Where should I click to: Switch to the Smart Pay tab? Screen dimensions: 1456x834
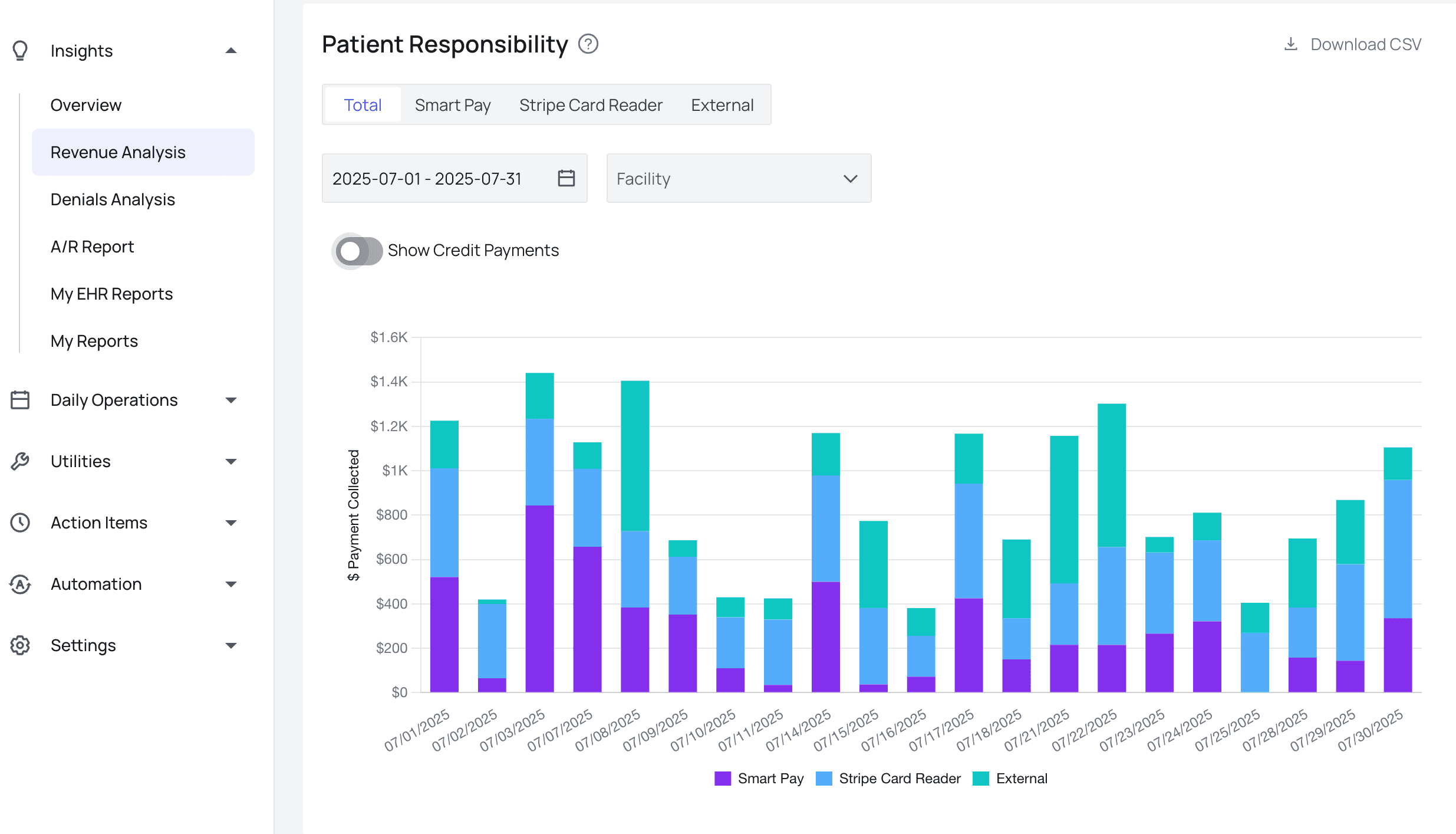[452, 105]
